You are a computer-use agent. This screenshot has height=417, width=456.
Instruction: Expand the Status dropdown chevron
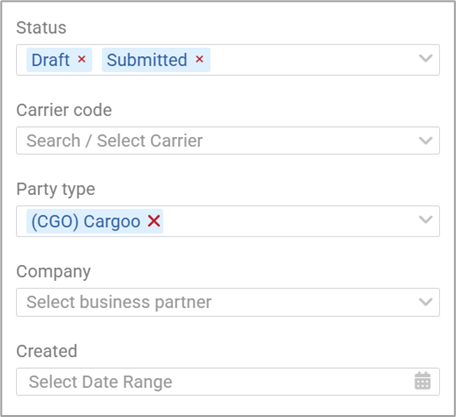point(426,58)
